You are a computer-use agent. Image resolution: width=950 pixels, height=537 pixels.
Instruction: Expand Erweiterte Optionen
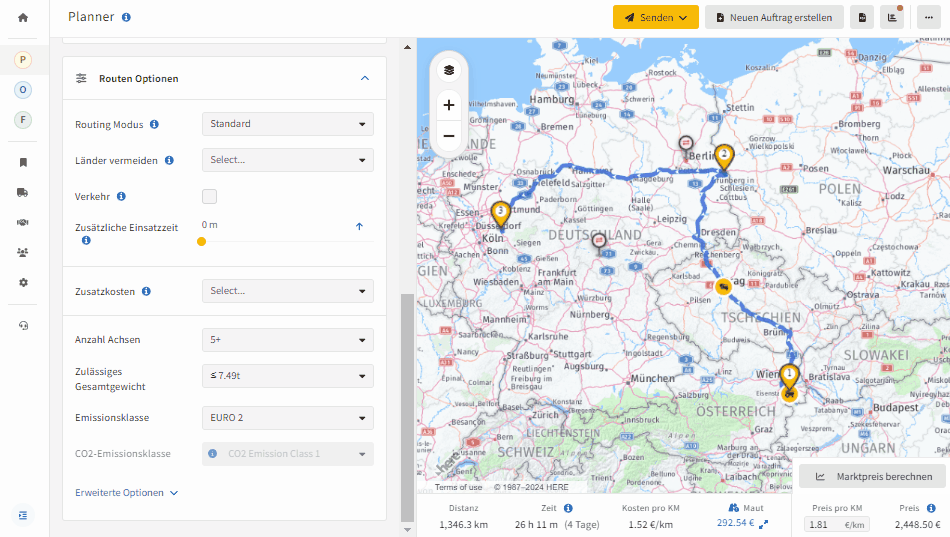click(126, 493)
